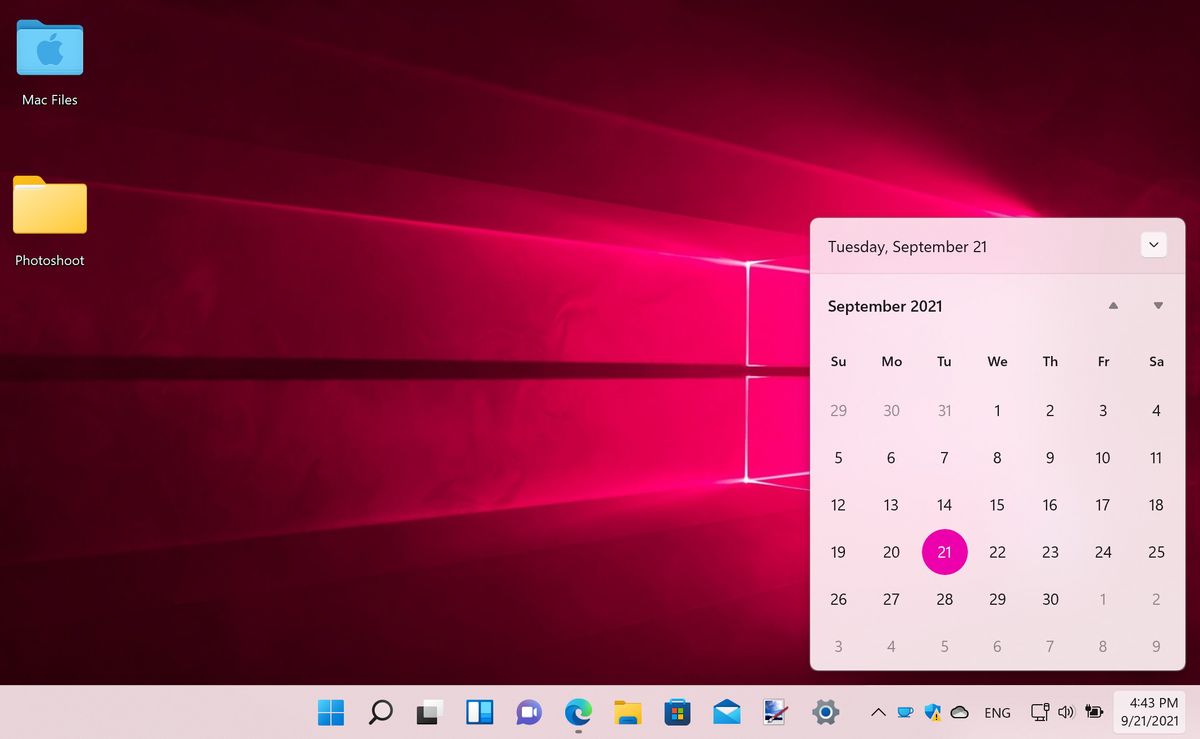Viewport: 1200px width, 739px height.
Task: Open the Widgets panel
Action: 479,712
